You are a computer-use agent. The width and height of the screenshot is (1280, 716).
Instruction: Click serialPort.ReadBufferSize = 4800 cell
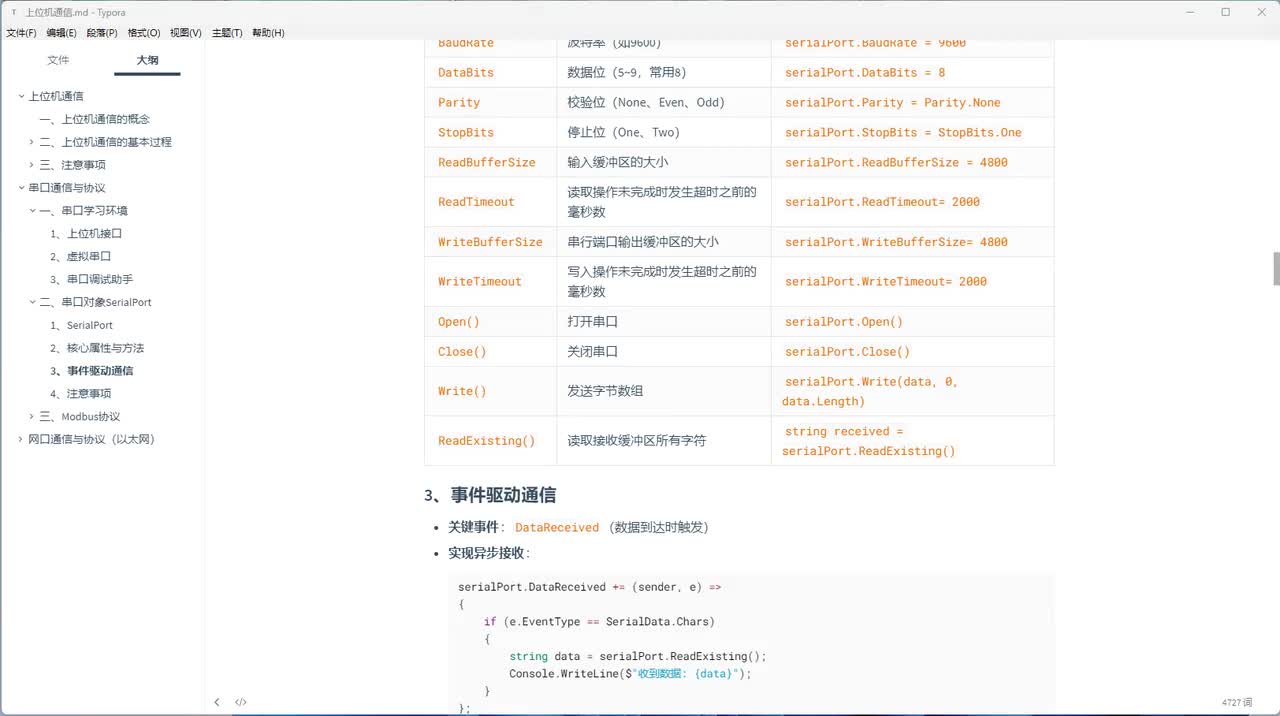[x=912, y=162]
